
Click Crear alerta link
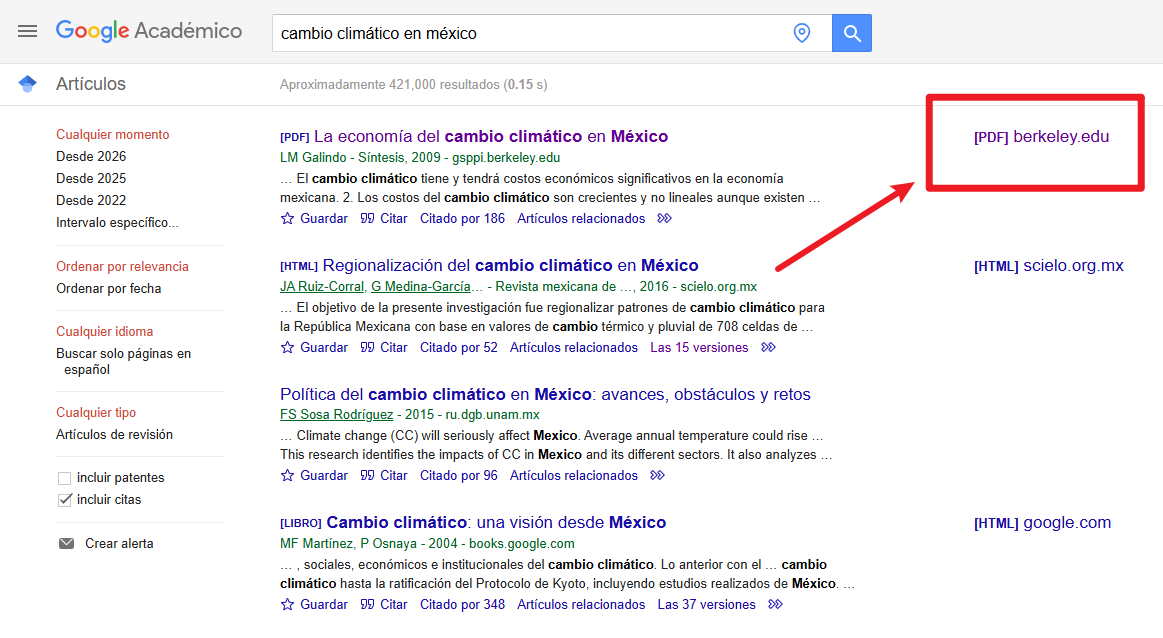tap(119, 544)
